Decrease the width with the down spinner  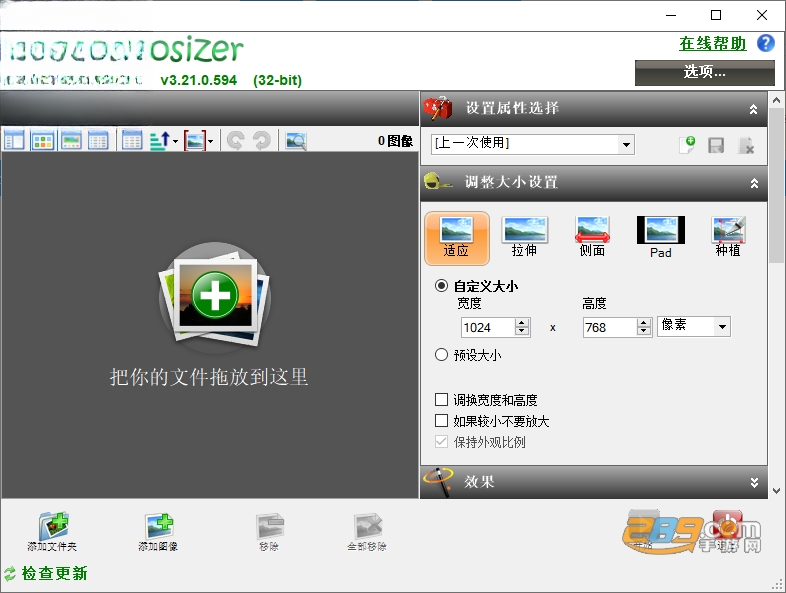click(522, 332)
